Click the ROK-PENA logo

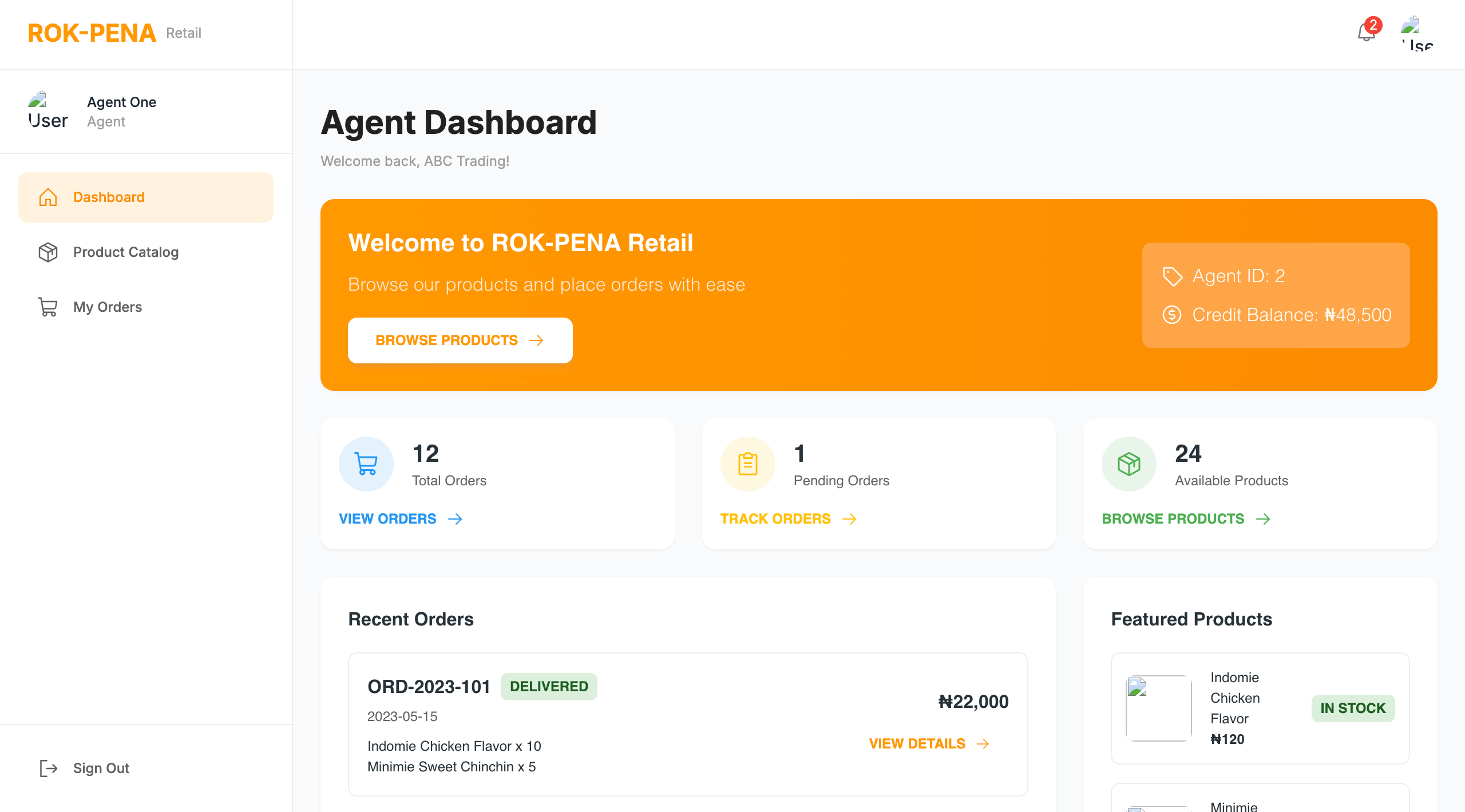[92, 33]
